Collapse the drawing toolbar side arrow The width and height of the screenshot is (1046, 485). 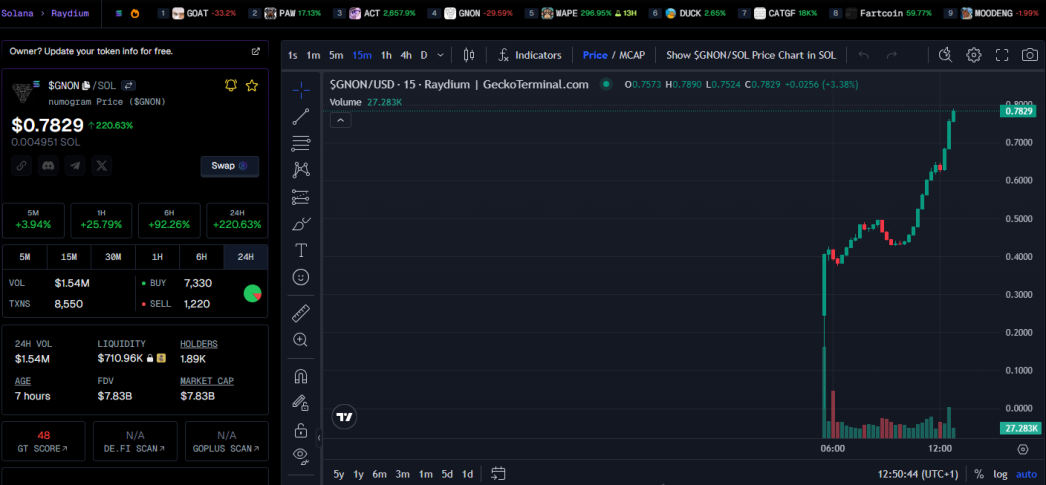coord(319,438)
